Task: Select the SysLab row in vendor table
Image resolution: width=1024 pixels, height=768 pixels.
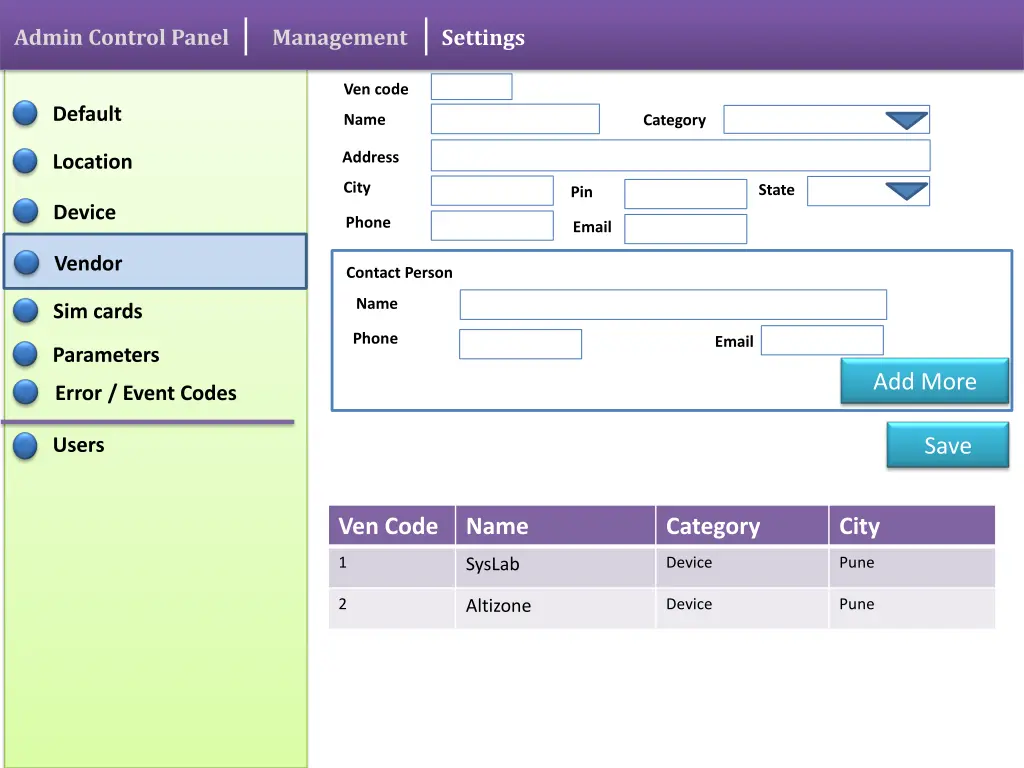Action: tap(554, 565)
